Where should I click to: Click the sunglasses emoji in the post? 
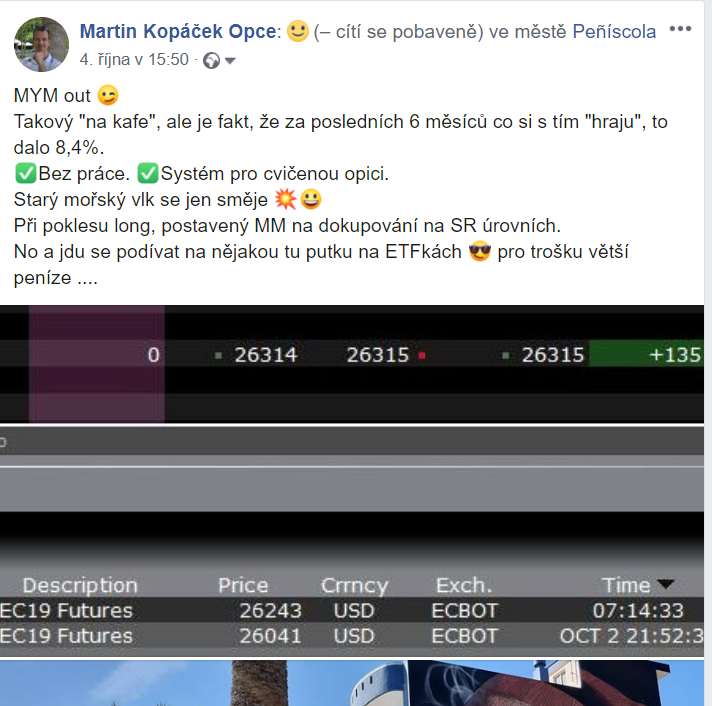[480, 252]
